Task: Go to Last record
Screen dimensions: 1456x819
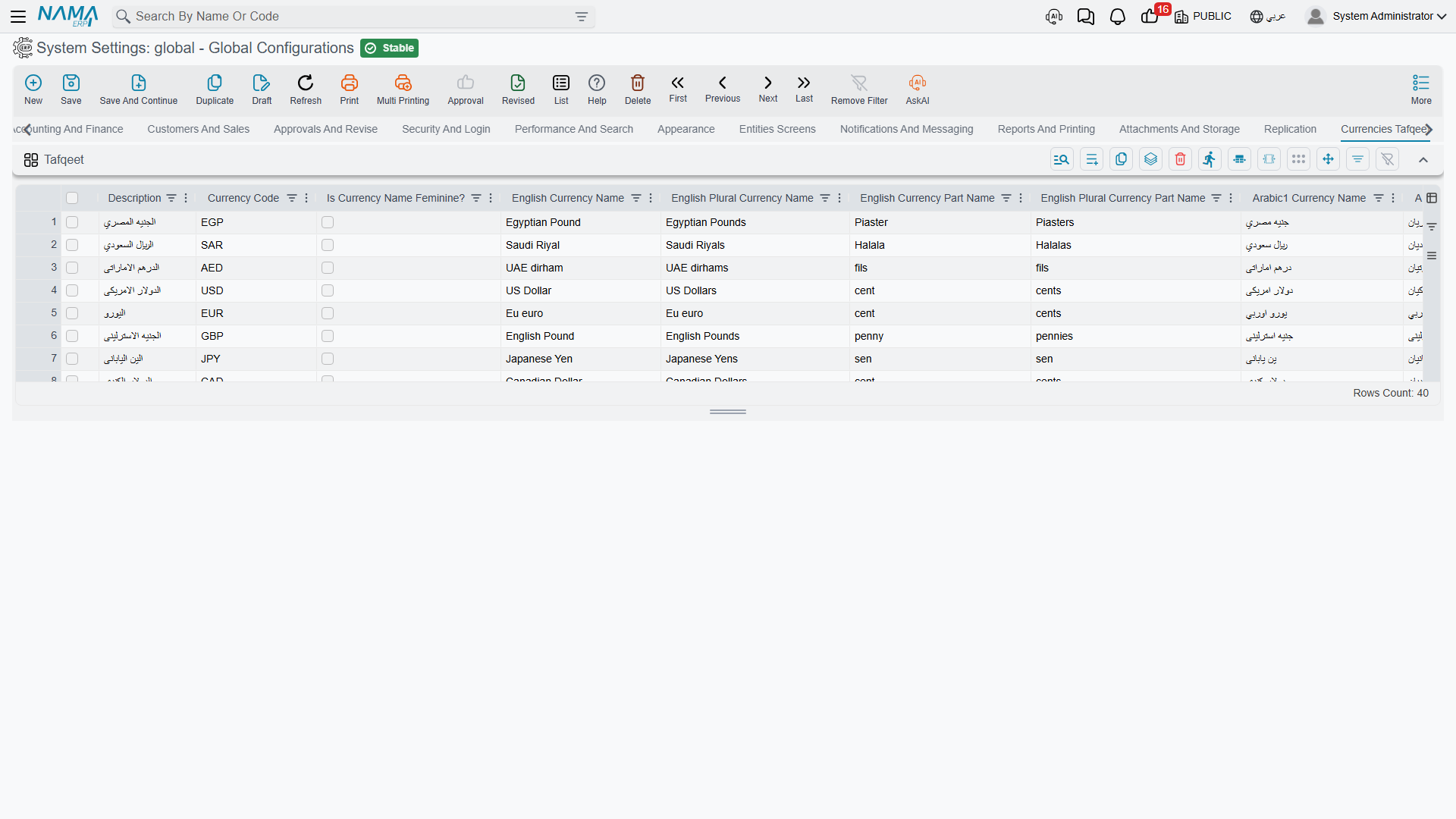Action: click(x=804, y=89)
